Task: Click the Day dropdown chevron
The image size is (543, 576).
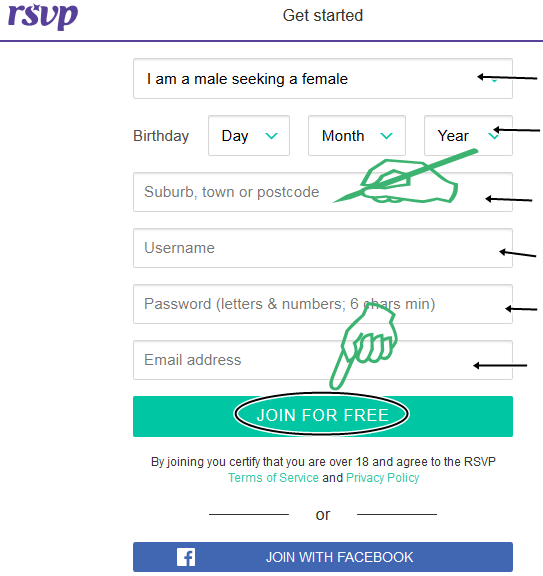Action: pos(272,136)
